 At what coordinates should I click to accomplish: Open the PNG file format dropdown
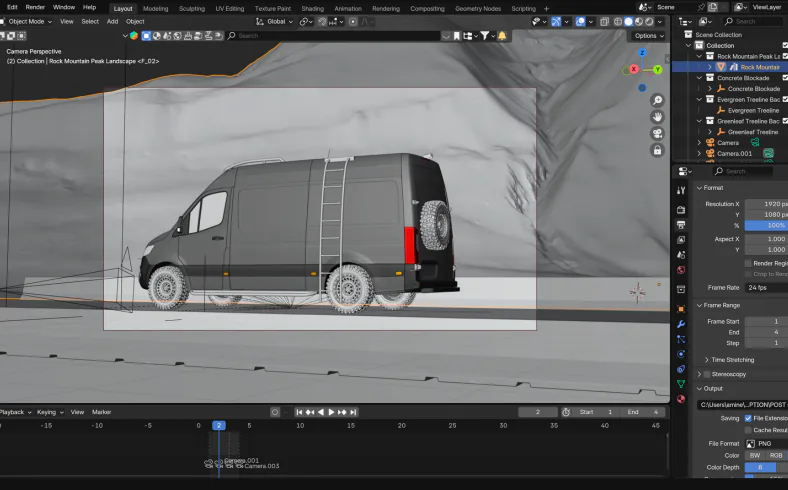pyautogui.click(x=766, y=444)
